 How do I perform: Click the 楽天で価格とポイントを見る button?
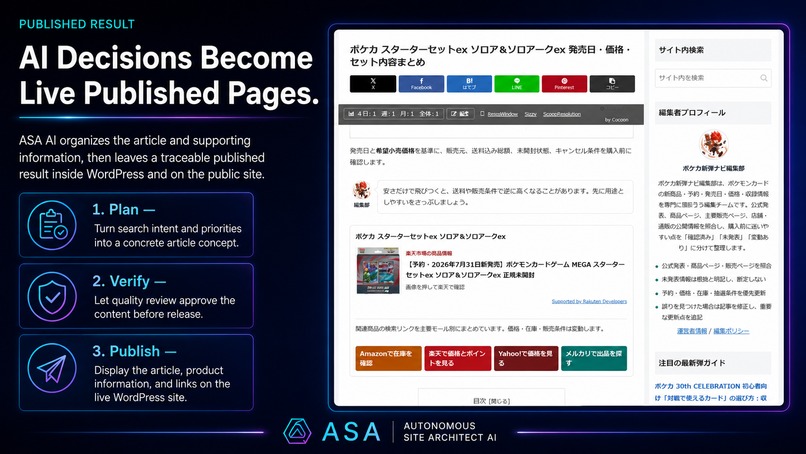click(x=457, y=358)
